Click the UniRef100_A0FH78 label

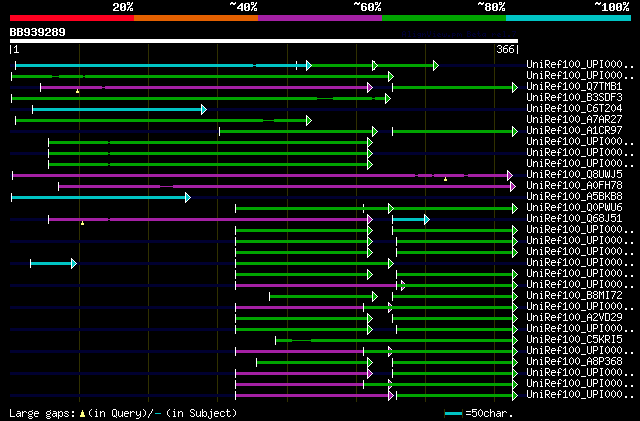(x=574, y=185)
